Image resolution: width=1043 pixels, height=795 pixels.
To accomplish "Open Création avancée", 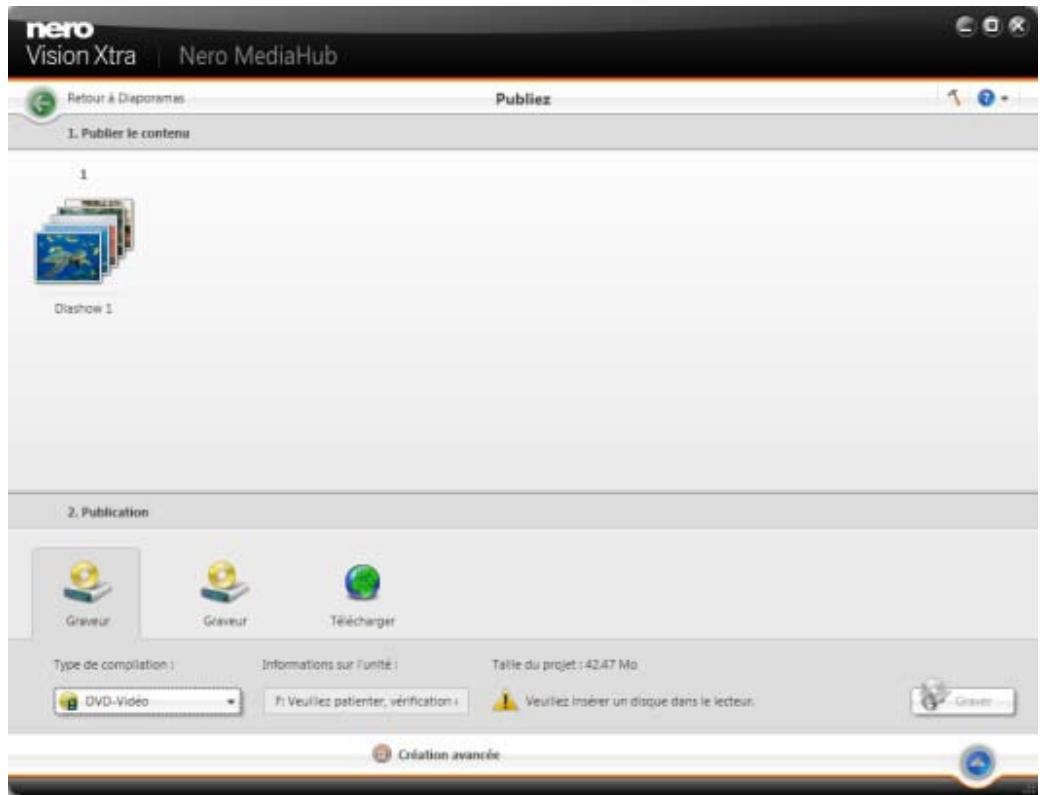I will click(x=436, y=754).
